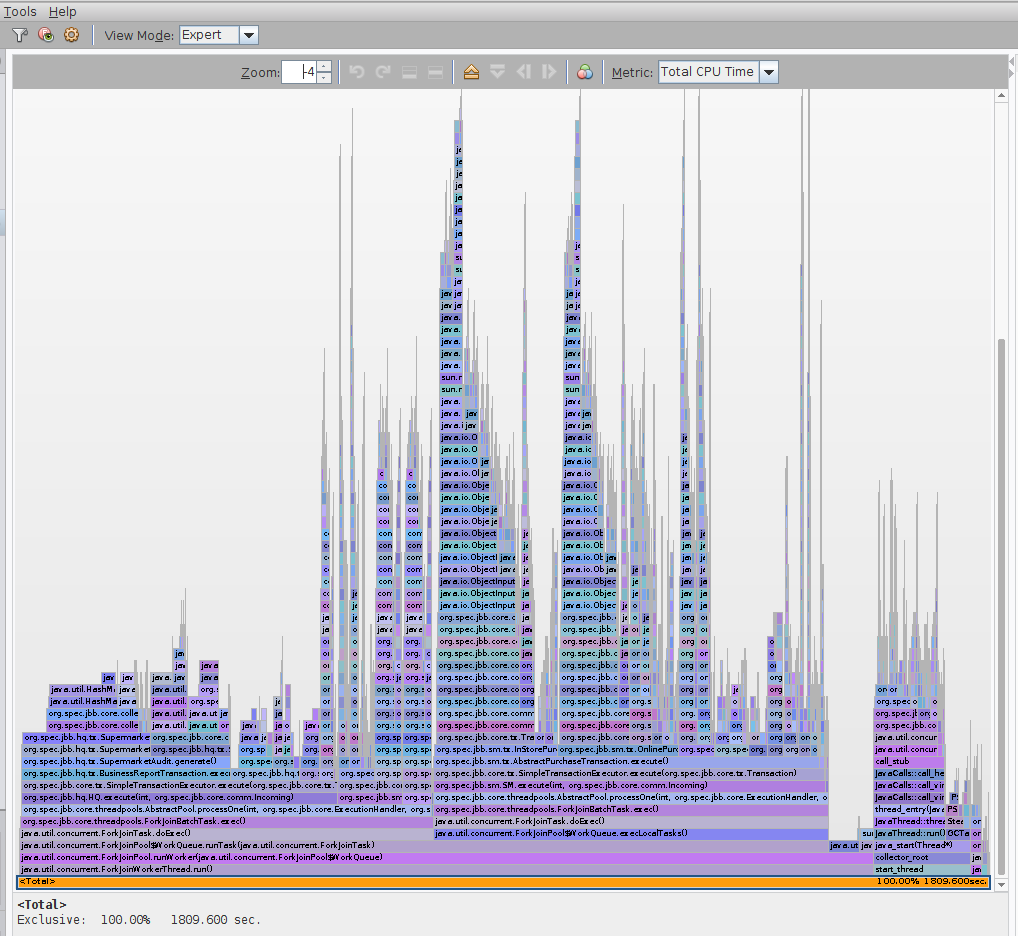
Task: Click the Zoom spinner up arrow
Action: tap(325, 67)
